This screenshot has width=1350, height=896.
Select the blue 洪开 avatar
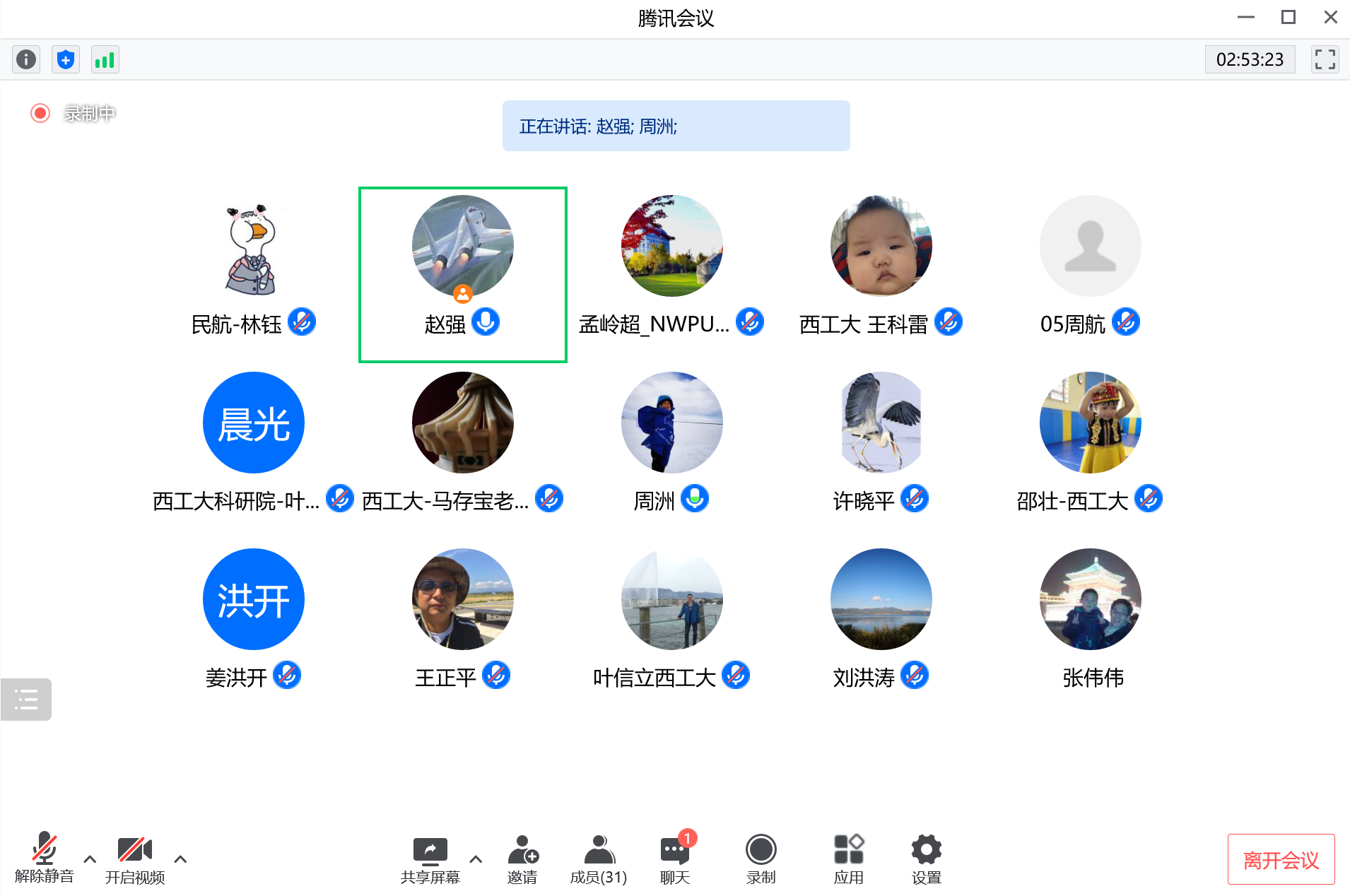(x=254, y=599)
